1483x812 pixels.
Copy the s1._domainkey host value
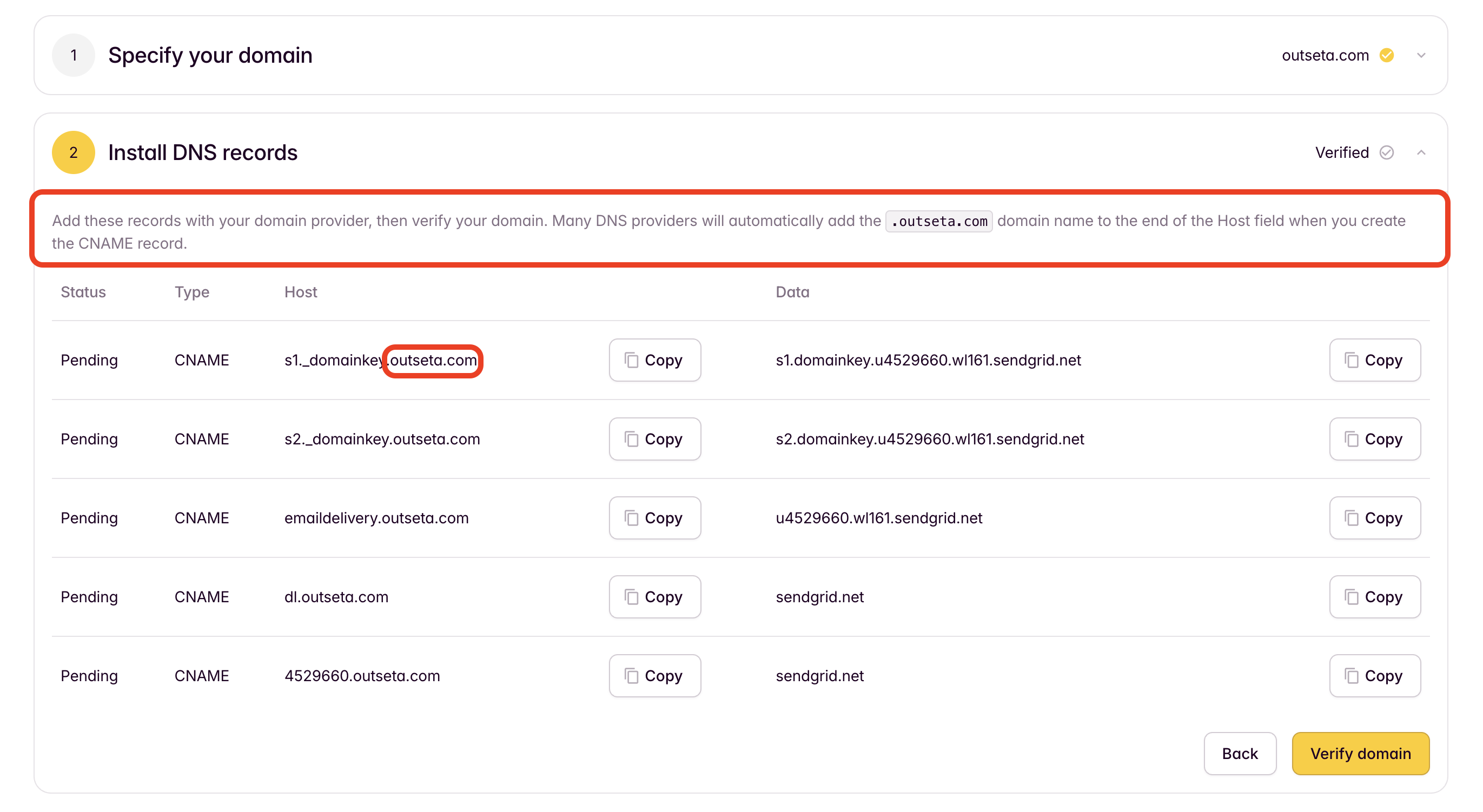(x=654, y=360)
